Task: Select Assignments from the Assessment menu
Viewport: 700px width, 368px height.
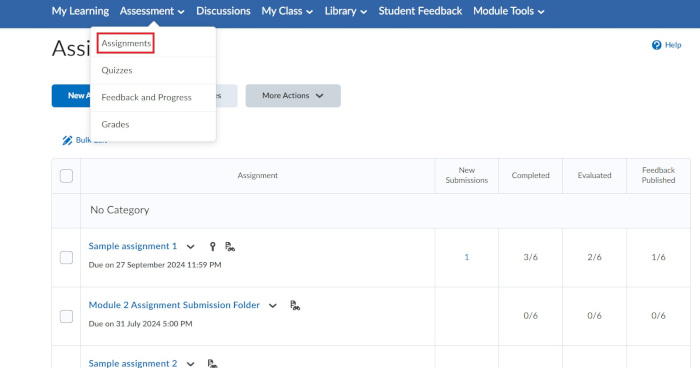Action: click(126, 43)
